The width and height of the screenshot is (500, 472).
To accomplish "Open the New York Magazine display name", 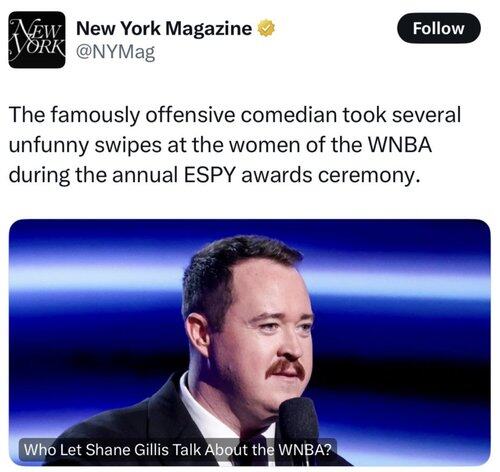I will pos(164,28).
